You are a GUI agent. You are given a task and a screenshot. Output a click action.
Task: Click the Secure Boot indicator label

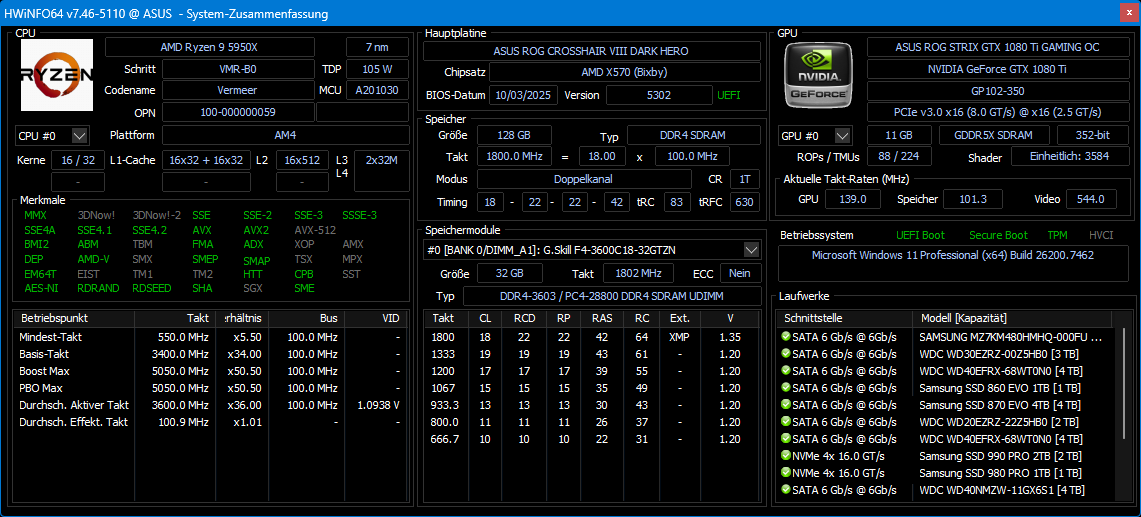(x=998, y=236)
